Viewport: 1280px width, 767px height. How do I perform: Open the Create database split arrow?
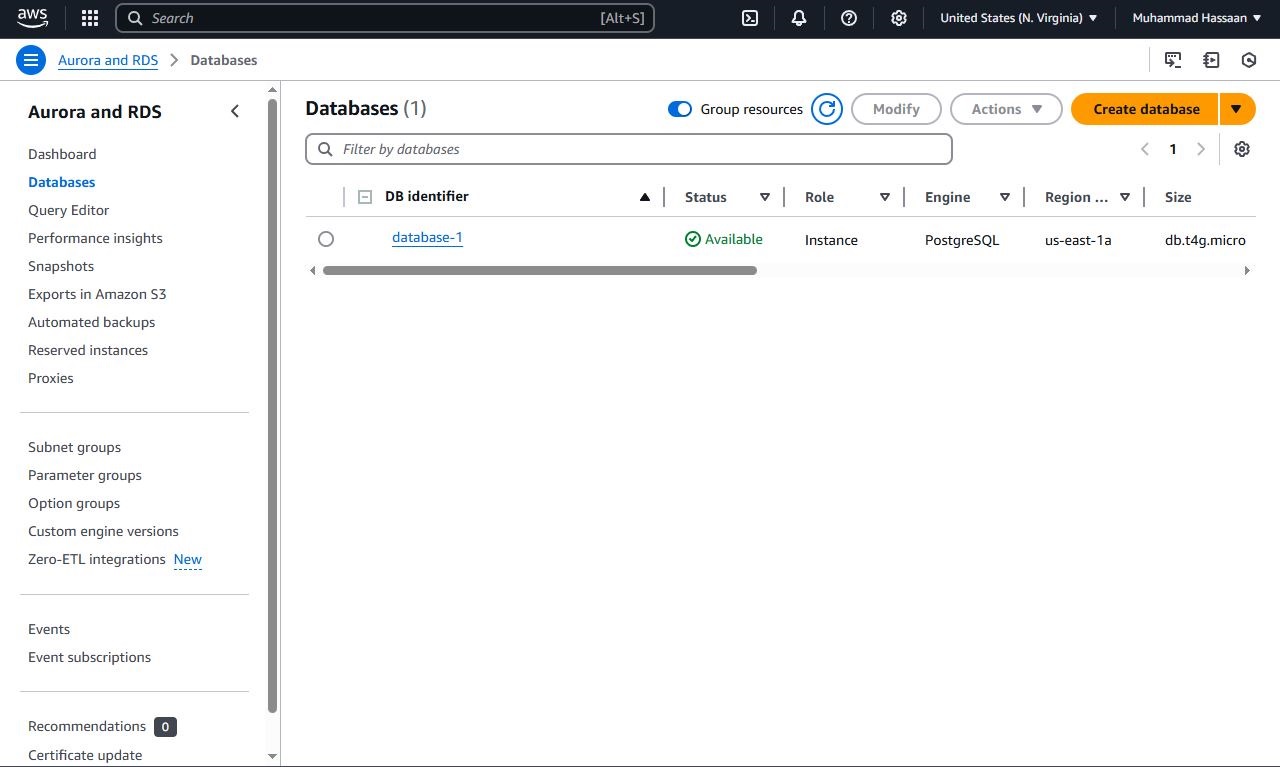point(1237,109)
